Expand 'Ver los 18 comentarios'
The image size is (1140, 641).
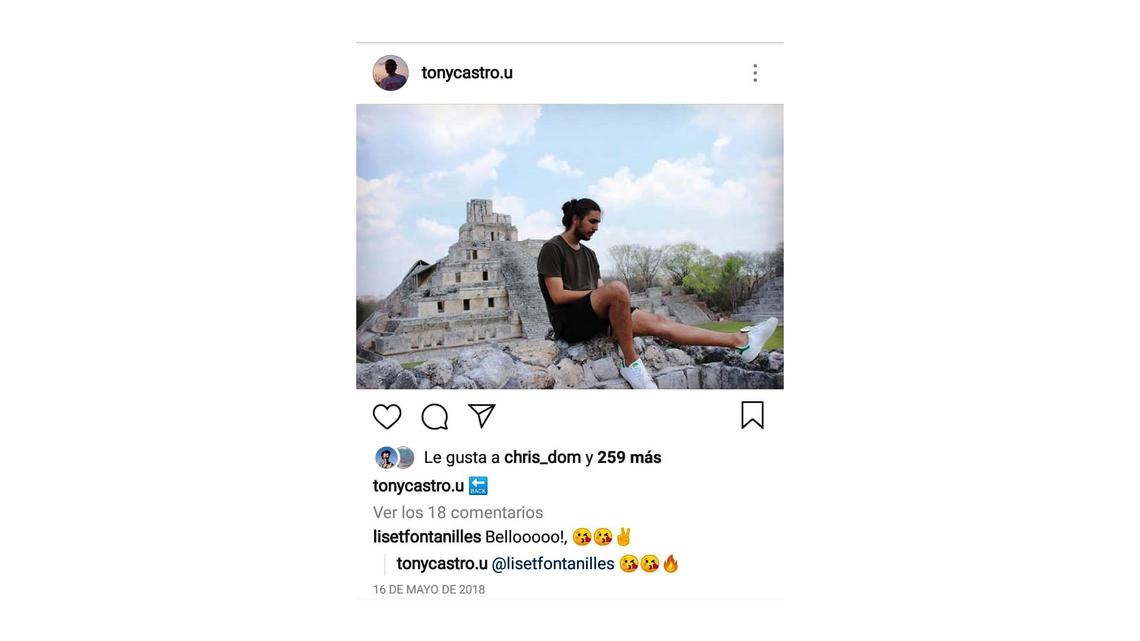457,512
